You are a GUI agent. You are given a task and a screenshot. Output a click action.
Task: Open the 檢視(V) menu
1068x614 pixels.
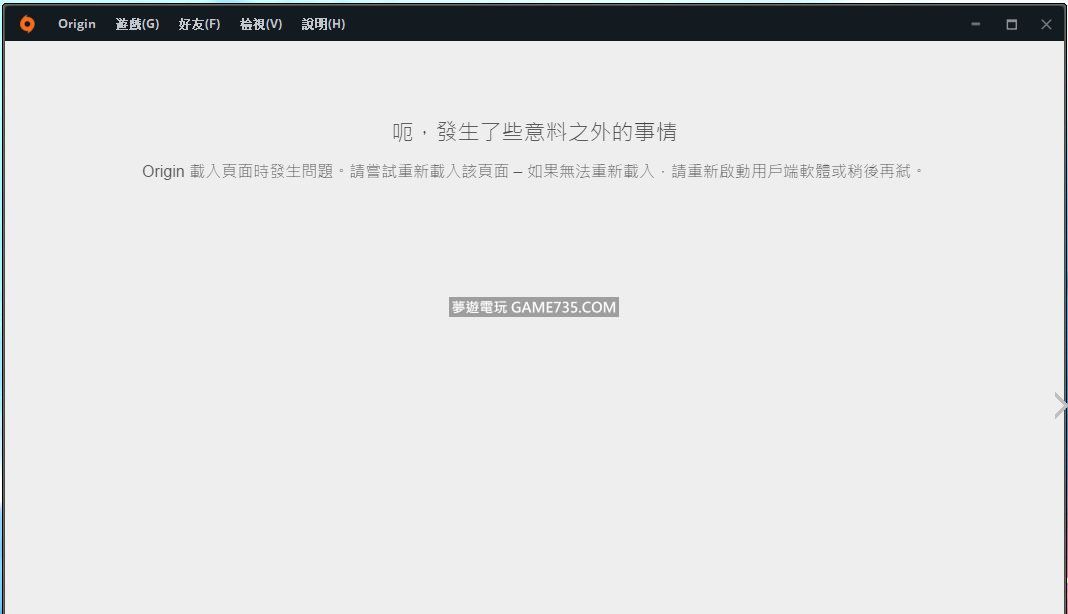click(x=261, y=24)
